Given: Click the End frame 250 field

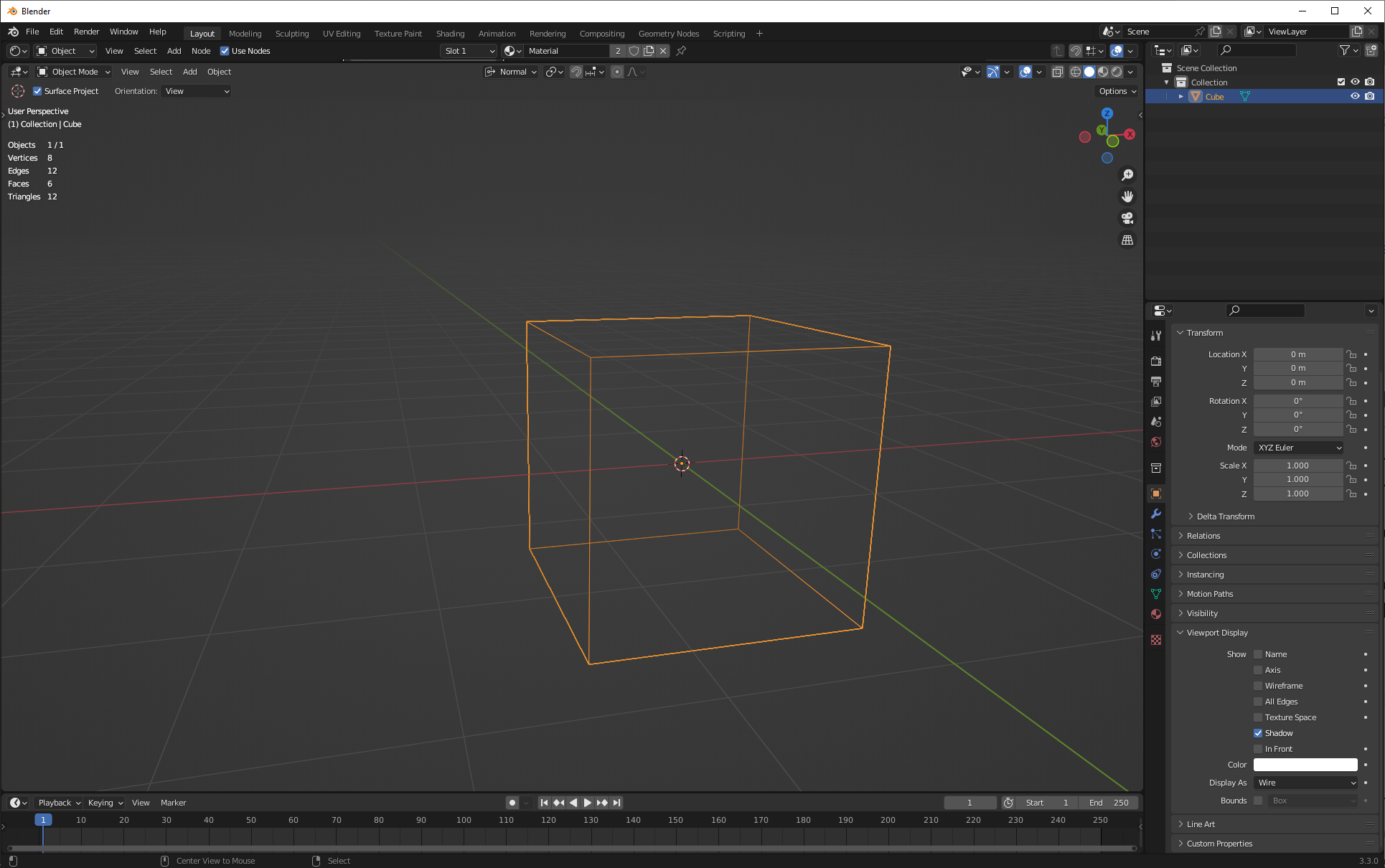Looking at the screenshot, I should pos(1109,803).
